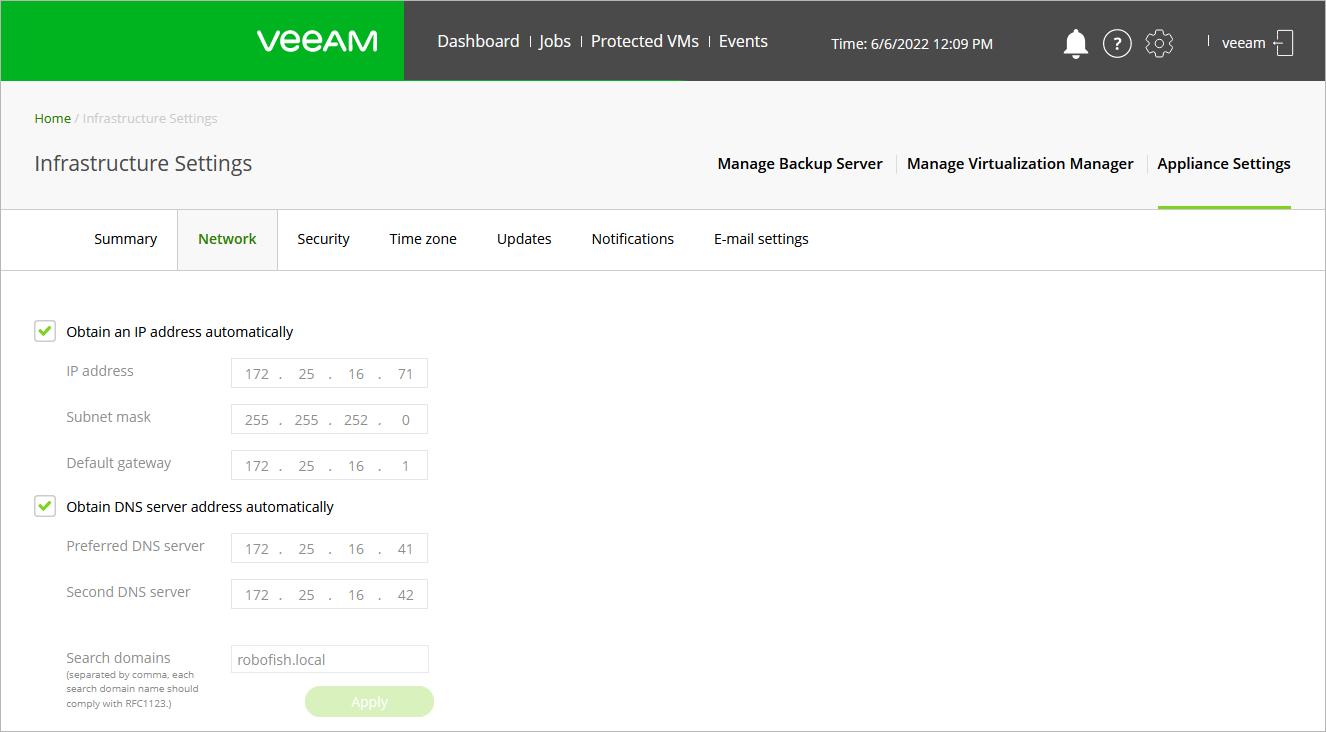
Task: Click the Subnet mask input field
Action: 329,419
